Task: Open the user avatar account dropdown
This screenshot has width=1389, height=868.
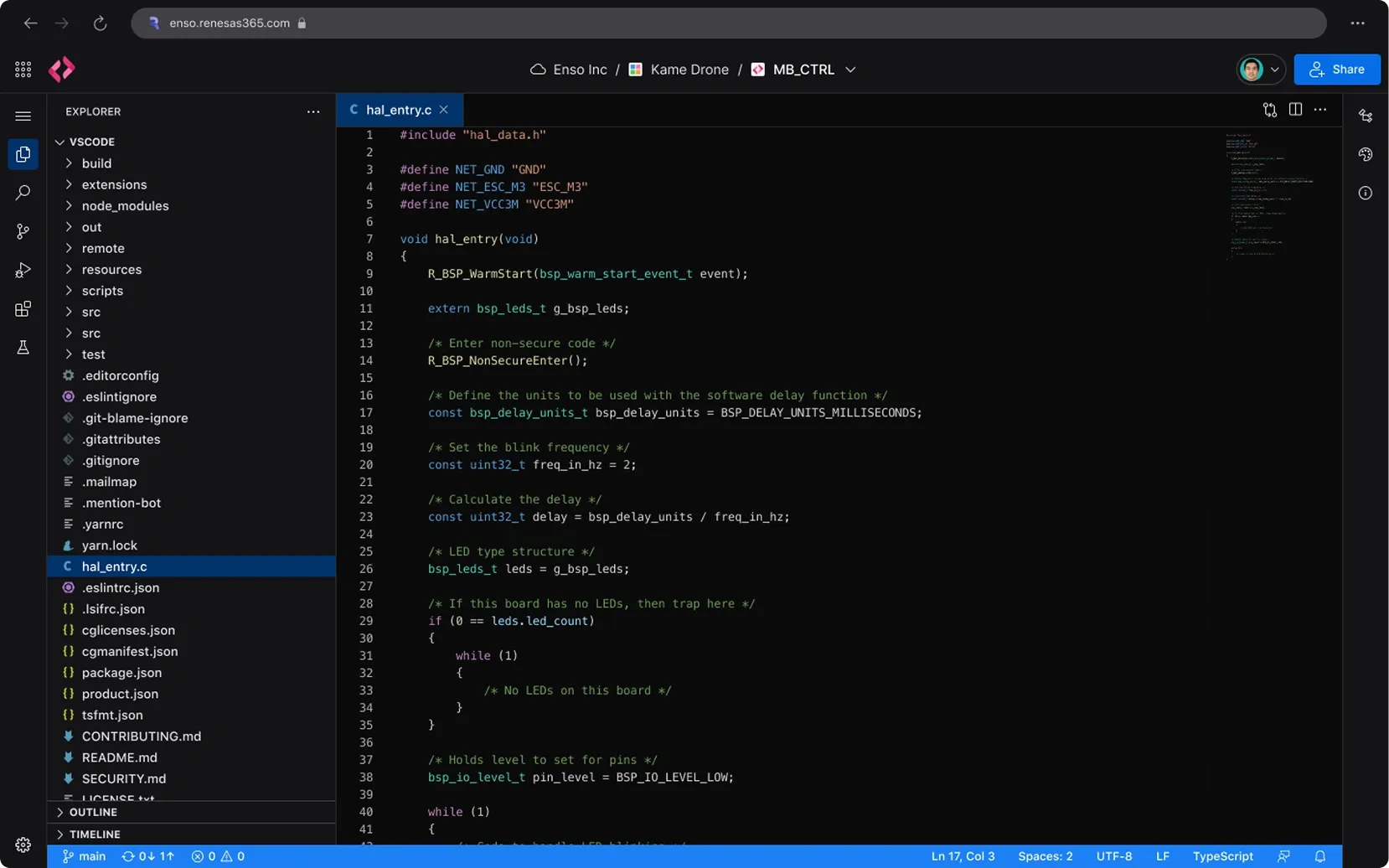Action: pyautogui.click(x=1260, y=70)
